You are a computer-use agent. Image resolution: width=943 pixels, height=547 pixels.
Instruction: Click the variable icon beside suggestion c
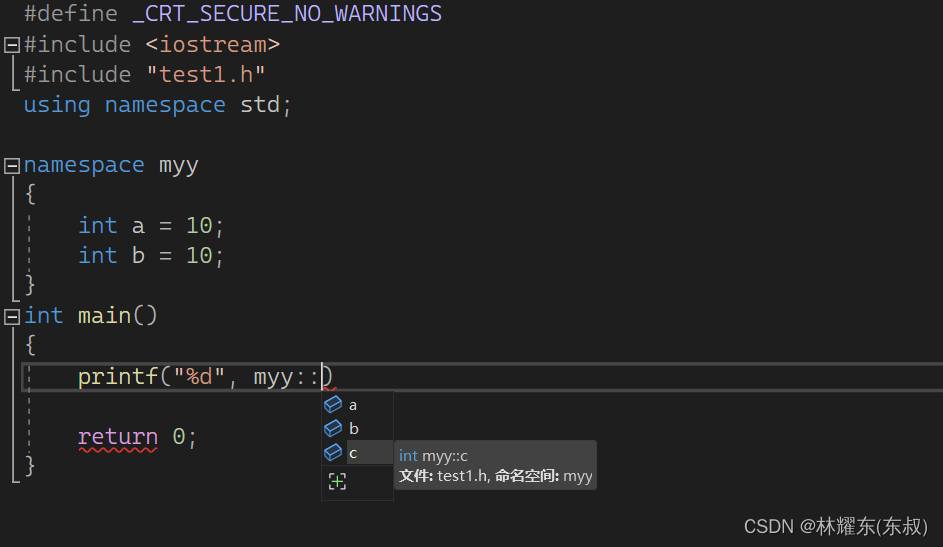click(333, 453)
